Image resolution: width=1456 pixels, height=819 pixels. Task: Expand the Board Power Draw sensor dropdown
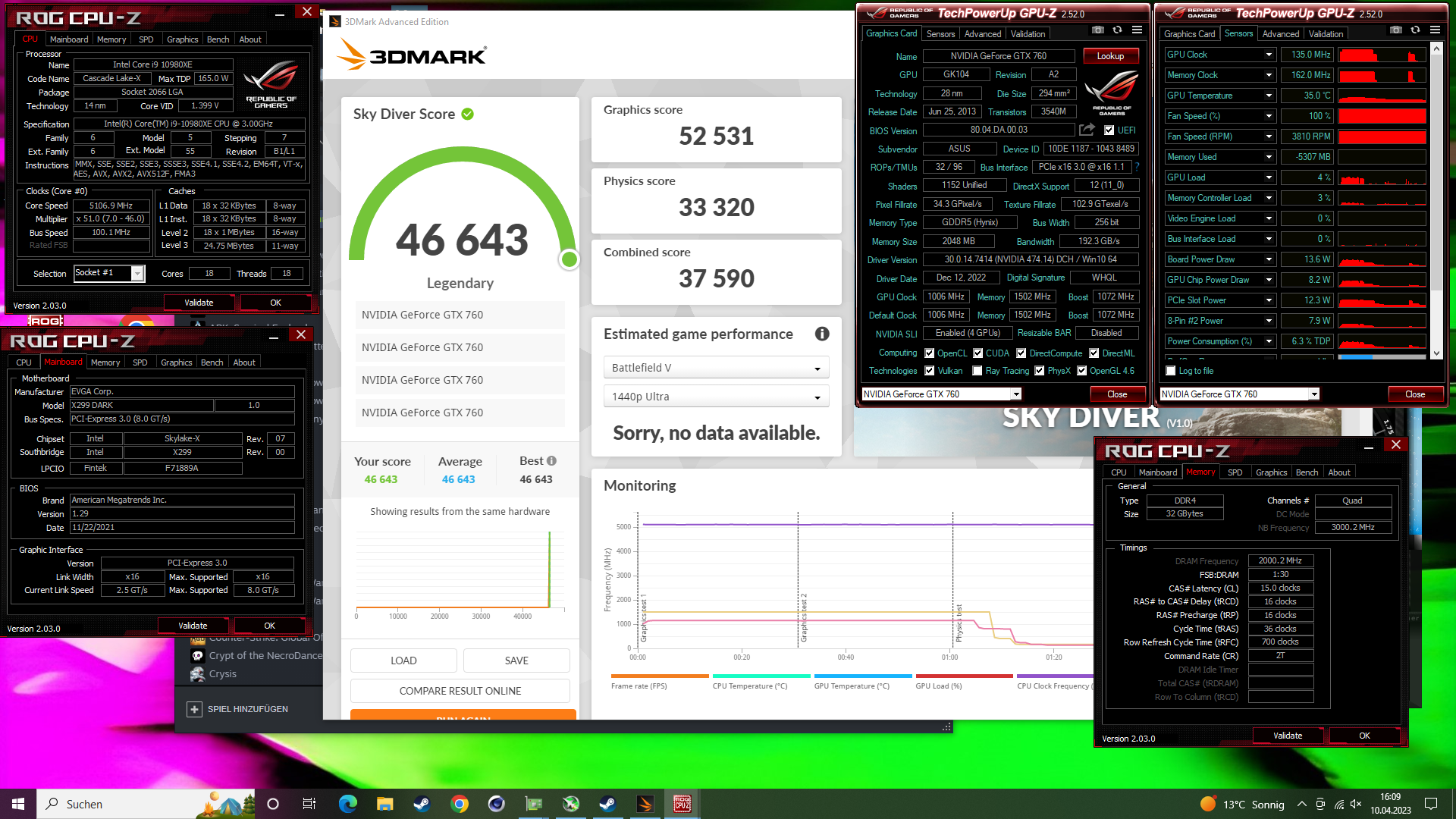click(x=1269, y=259)
